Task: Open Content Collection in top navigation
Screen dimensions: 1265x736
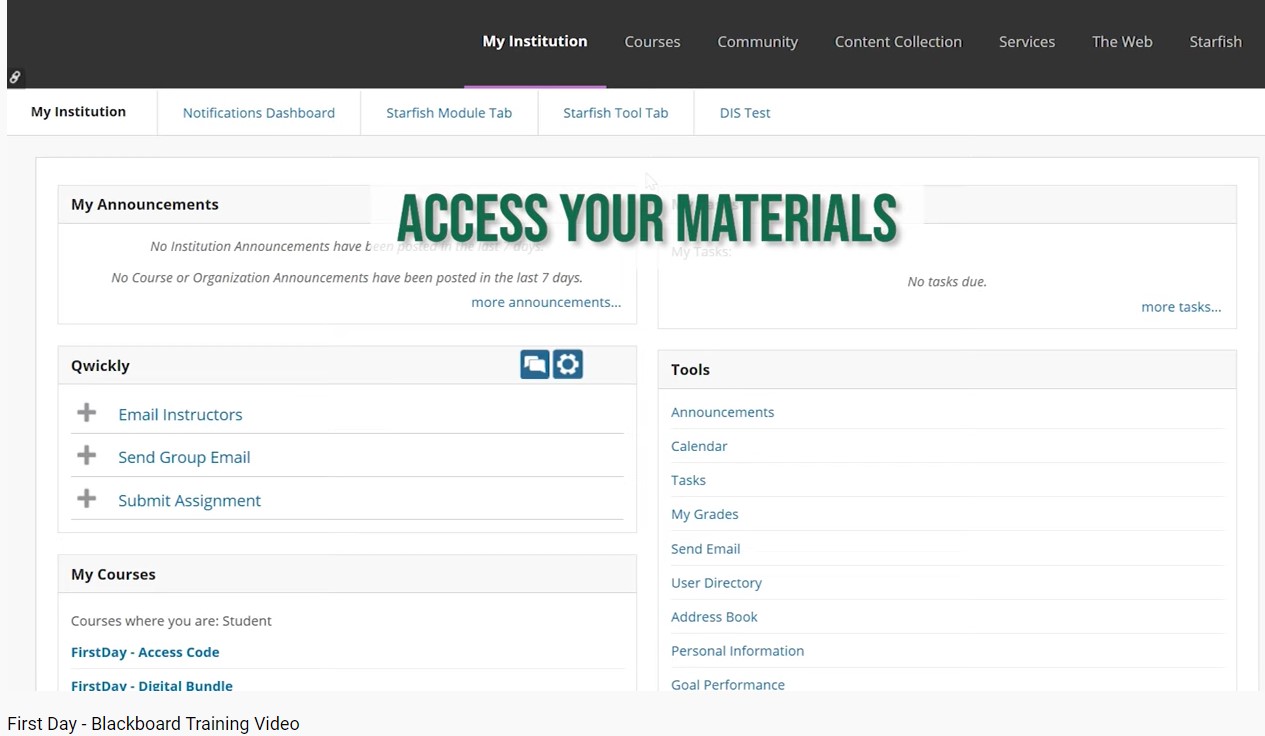Action: (x=898, y=42)
